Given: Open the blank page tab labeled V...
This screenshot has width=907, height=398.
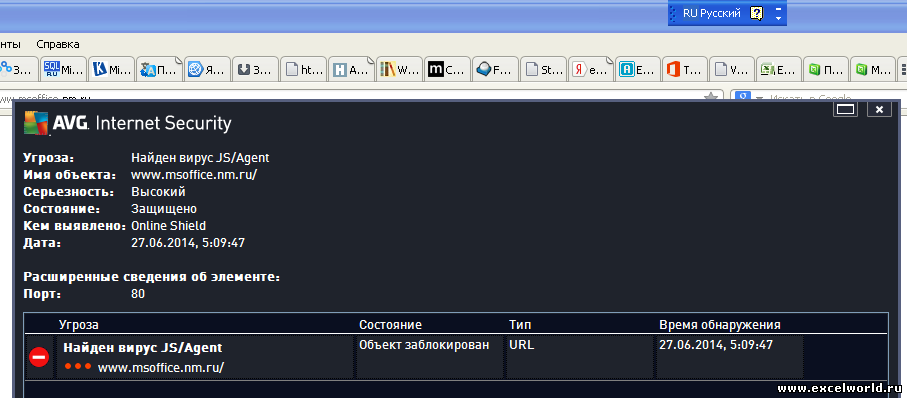Looking at the screenshot, I should pyautogui.click(x=732, y=69).
